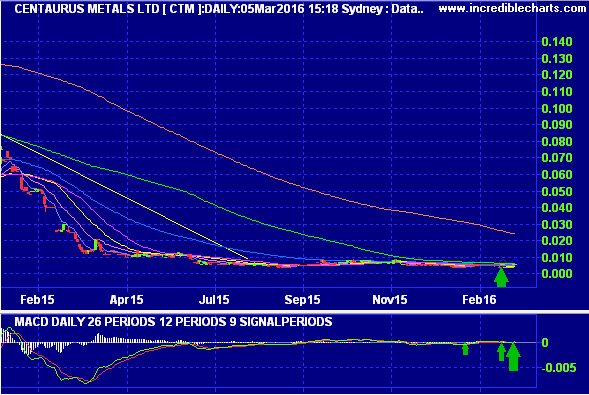Click the 0.140 price axis label
Screen dimensions: 589x395
coord(557,42)
